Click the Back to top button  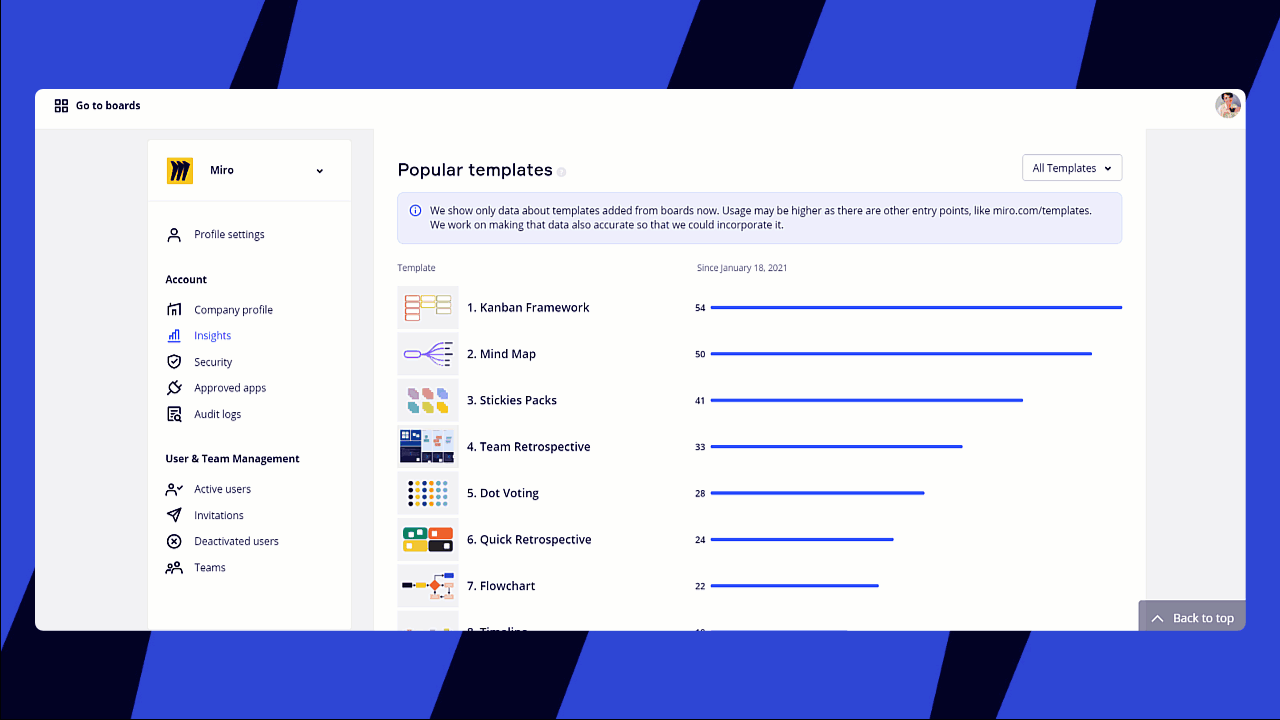pyautogui.click(x=1192, y=618)
